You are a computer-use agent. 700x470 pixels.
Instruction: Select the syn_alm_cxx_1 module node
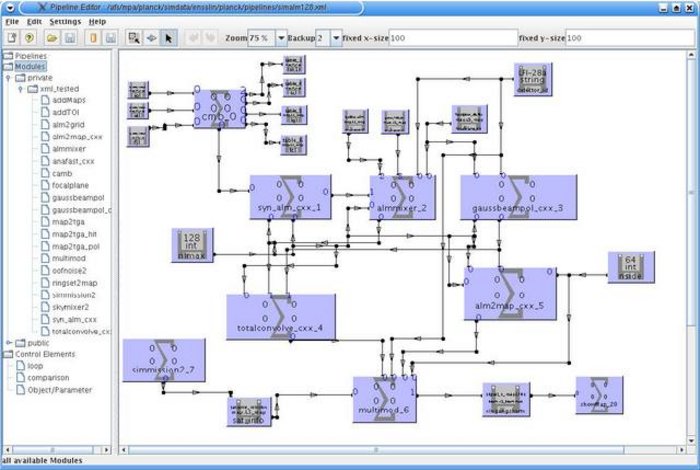coord(291,197)
